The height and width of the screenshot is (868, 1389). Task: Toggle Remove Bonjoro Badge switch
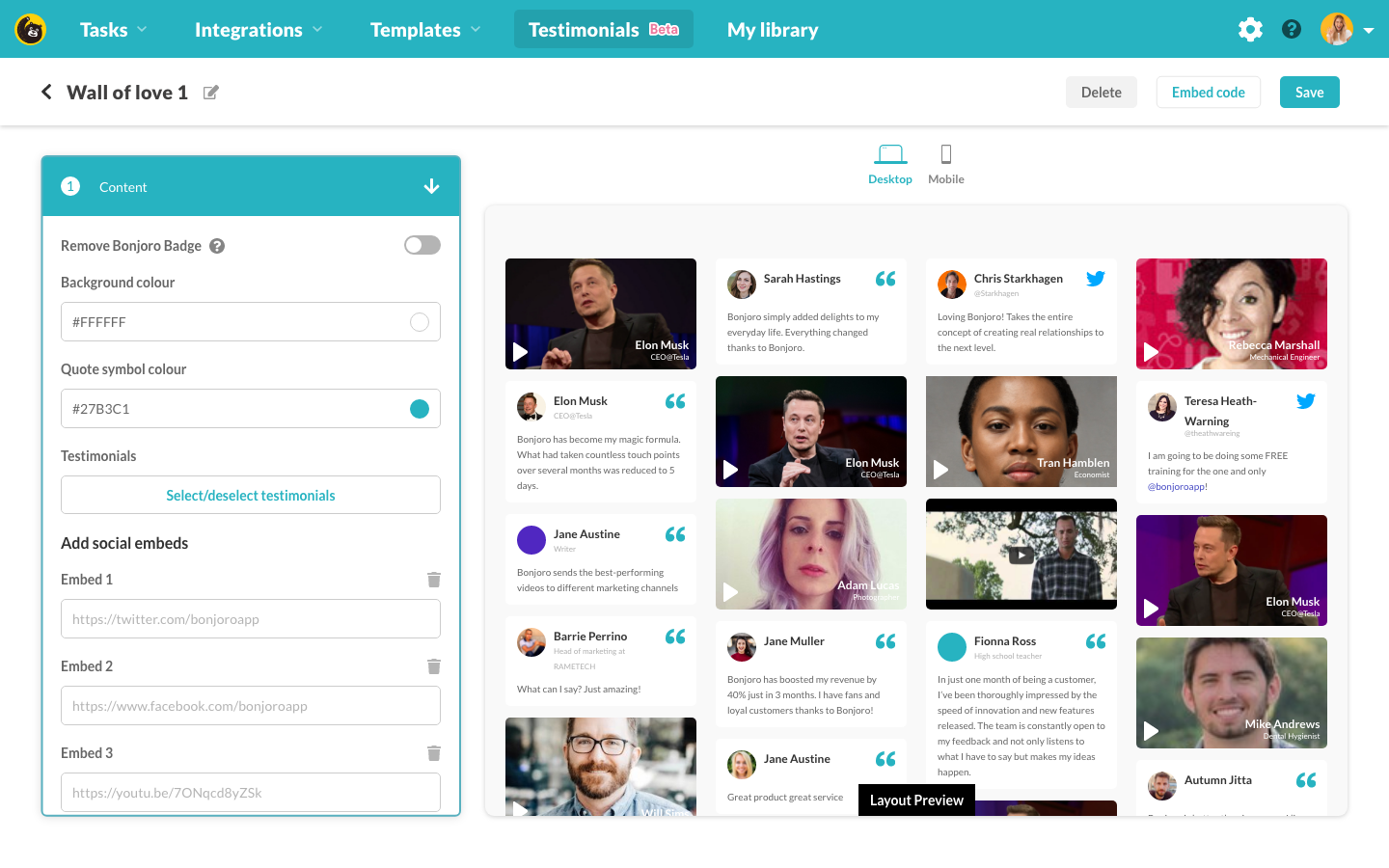pos(422,245)
